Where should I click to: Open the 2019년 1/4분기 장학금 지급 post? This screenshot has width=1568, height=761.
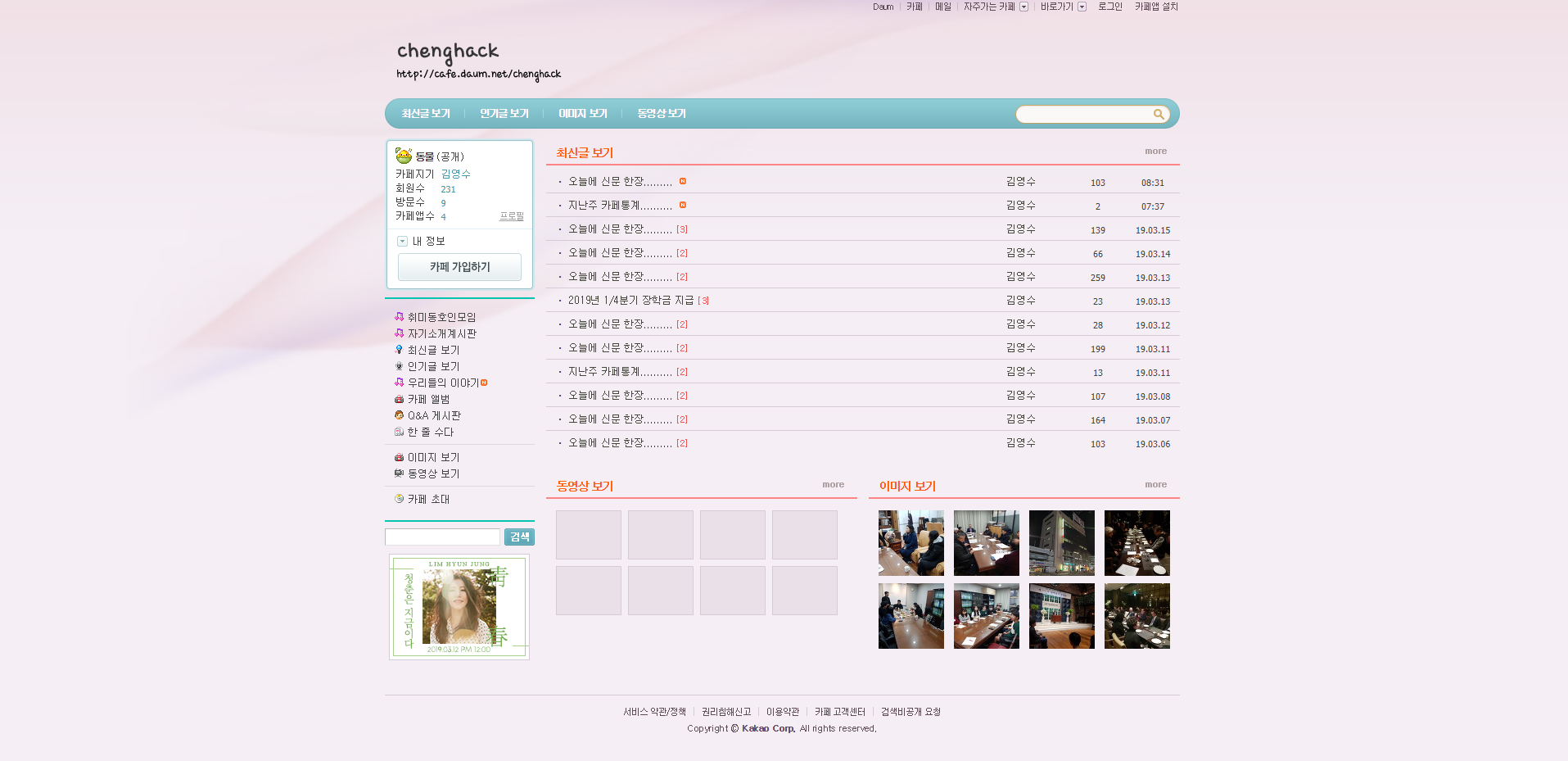click(x=630, y=301)
